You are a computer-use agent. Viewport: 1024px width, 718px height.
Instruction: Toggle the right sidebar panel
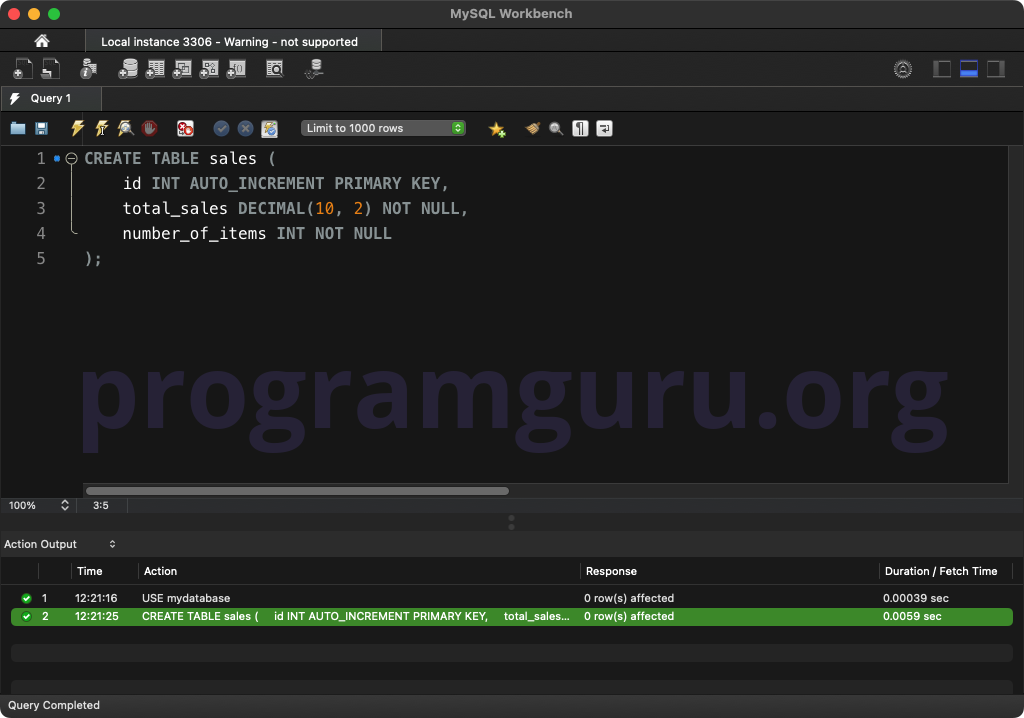pyautogui.click(x=995, y=69)
